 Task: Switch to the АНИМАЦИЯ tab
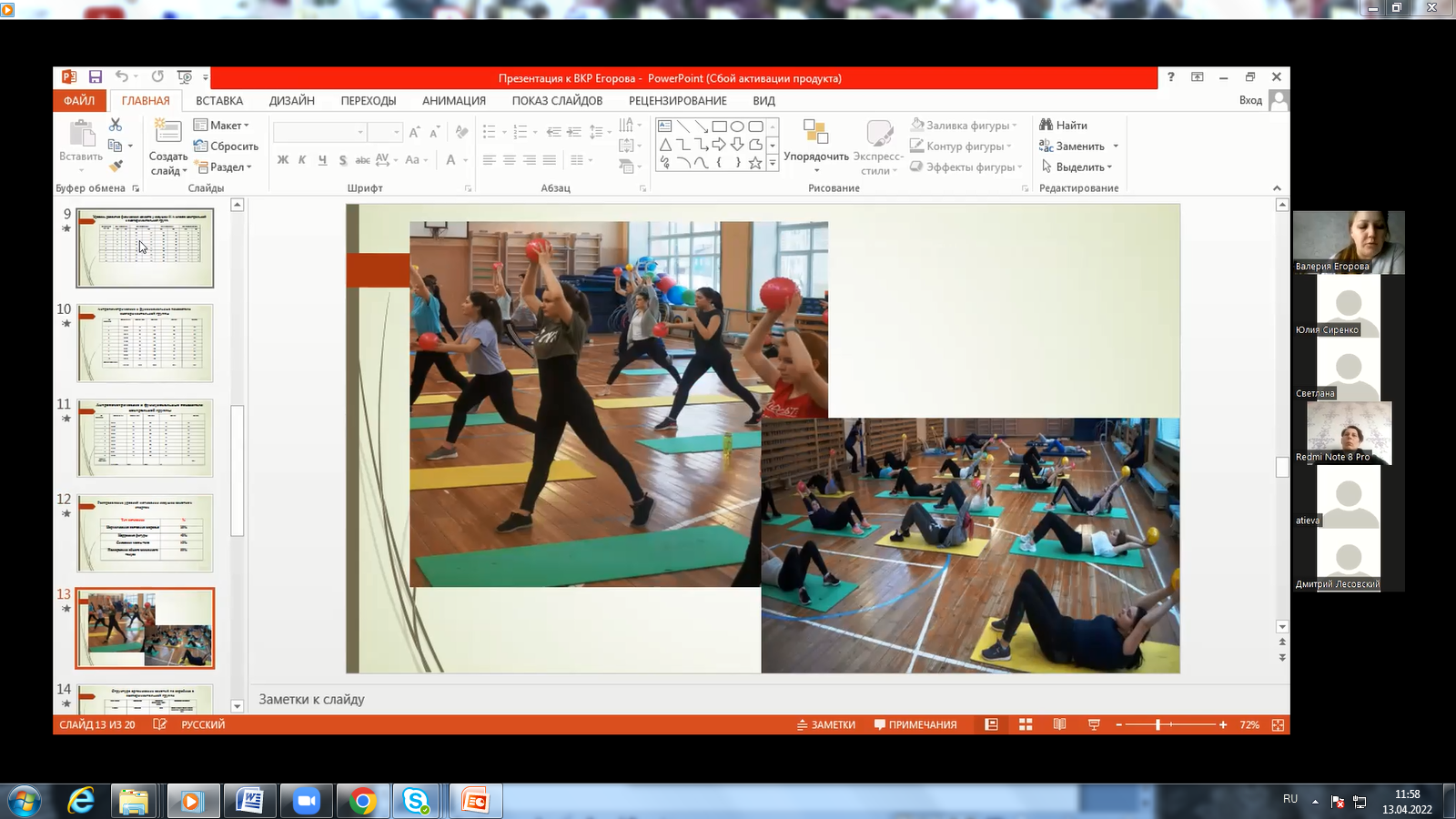tap(454, 100)
